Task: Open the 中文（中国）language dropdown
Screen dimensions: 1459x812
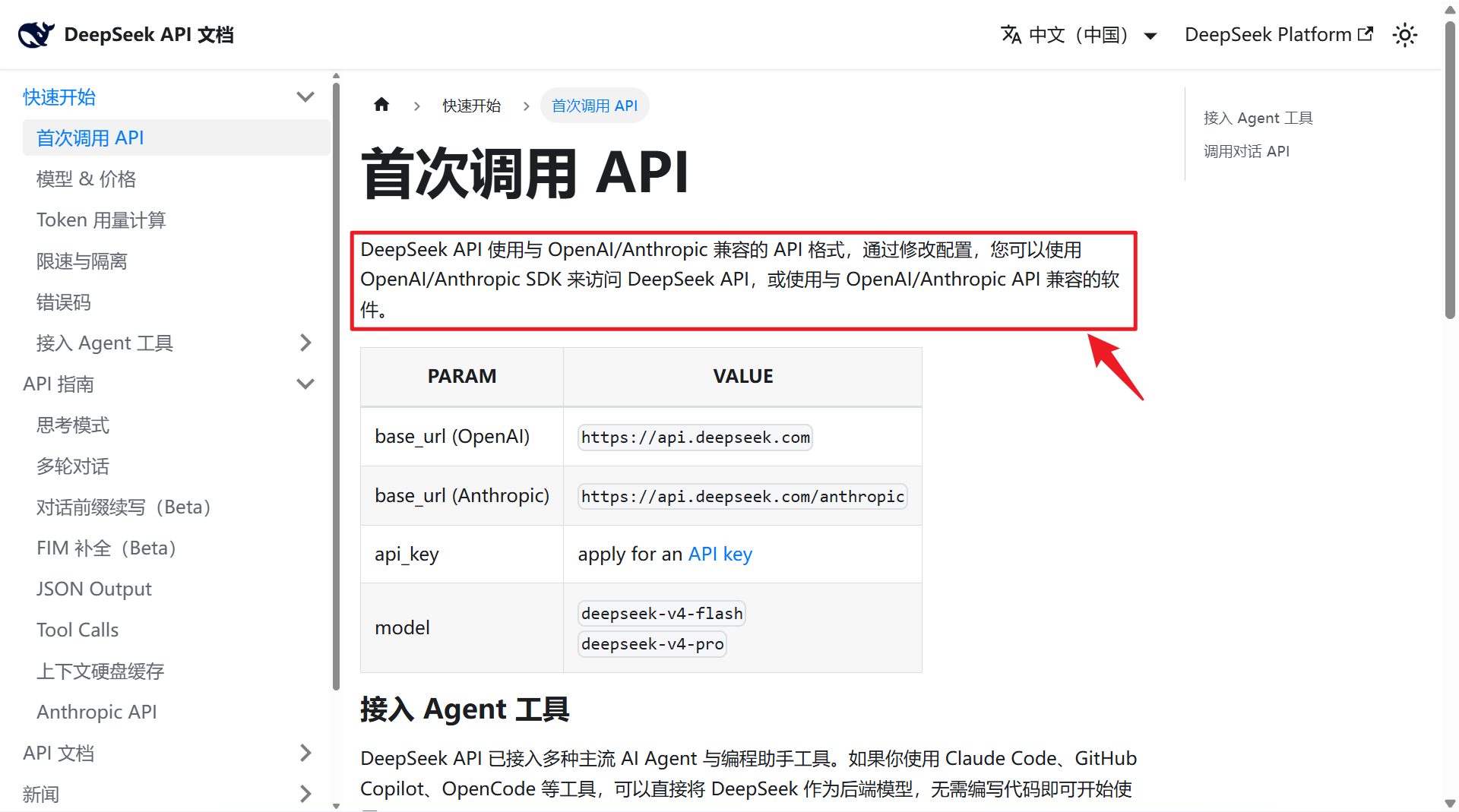Action: point(1078,35)
